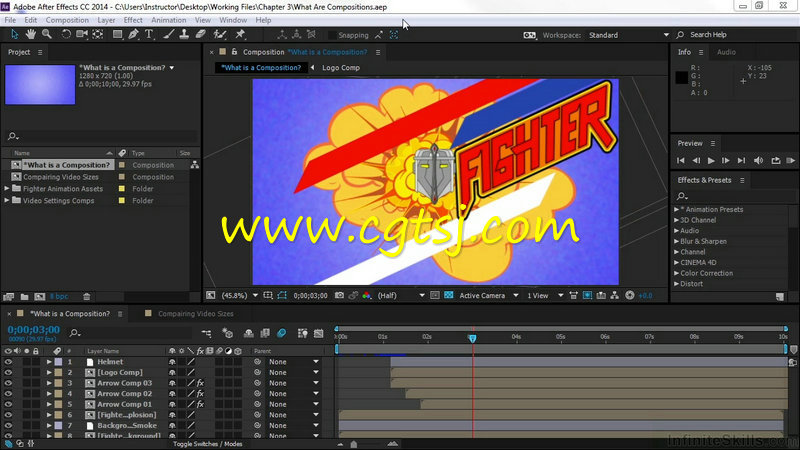Click the Helmet layer label color swatch
800x450 pixels.
(x=59, y=362)
